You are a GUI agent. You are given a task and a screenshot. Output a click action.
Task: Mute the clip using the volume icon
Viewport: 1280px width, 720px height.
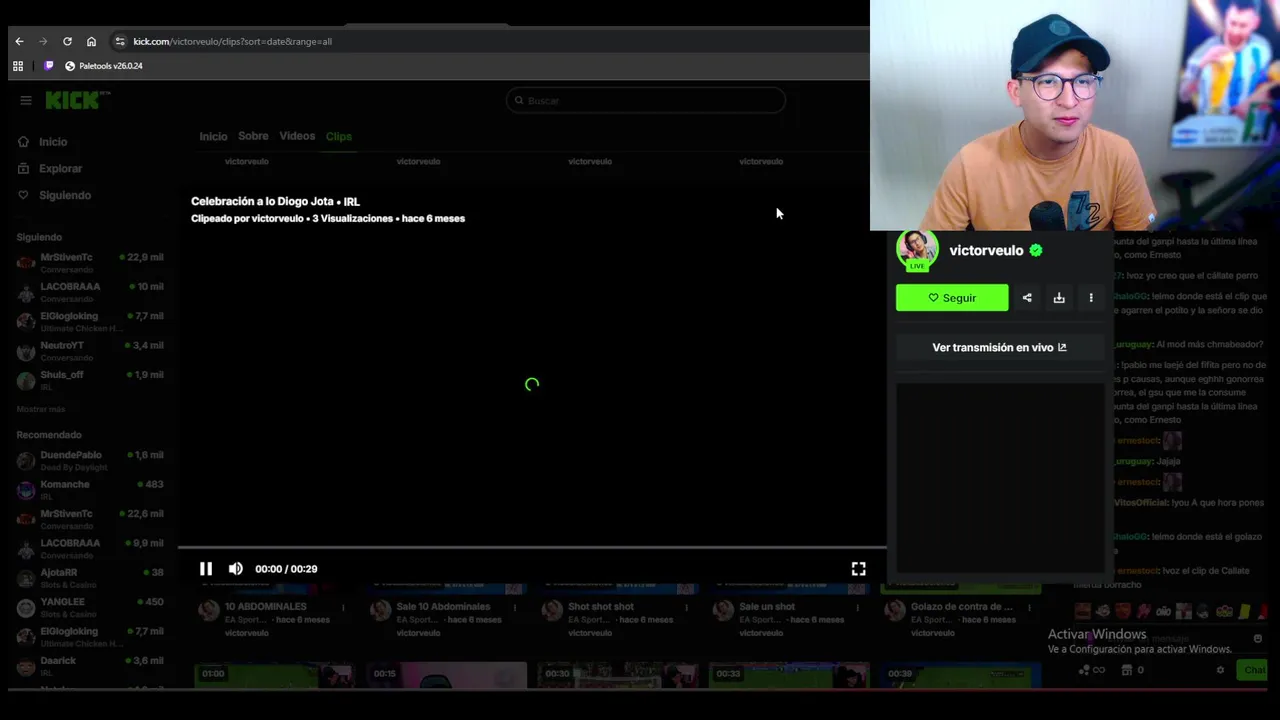point(236,569)
